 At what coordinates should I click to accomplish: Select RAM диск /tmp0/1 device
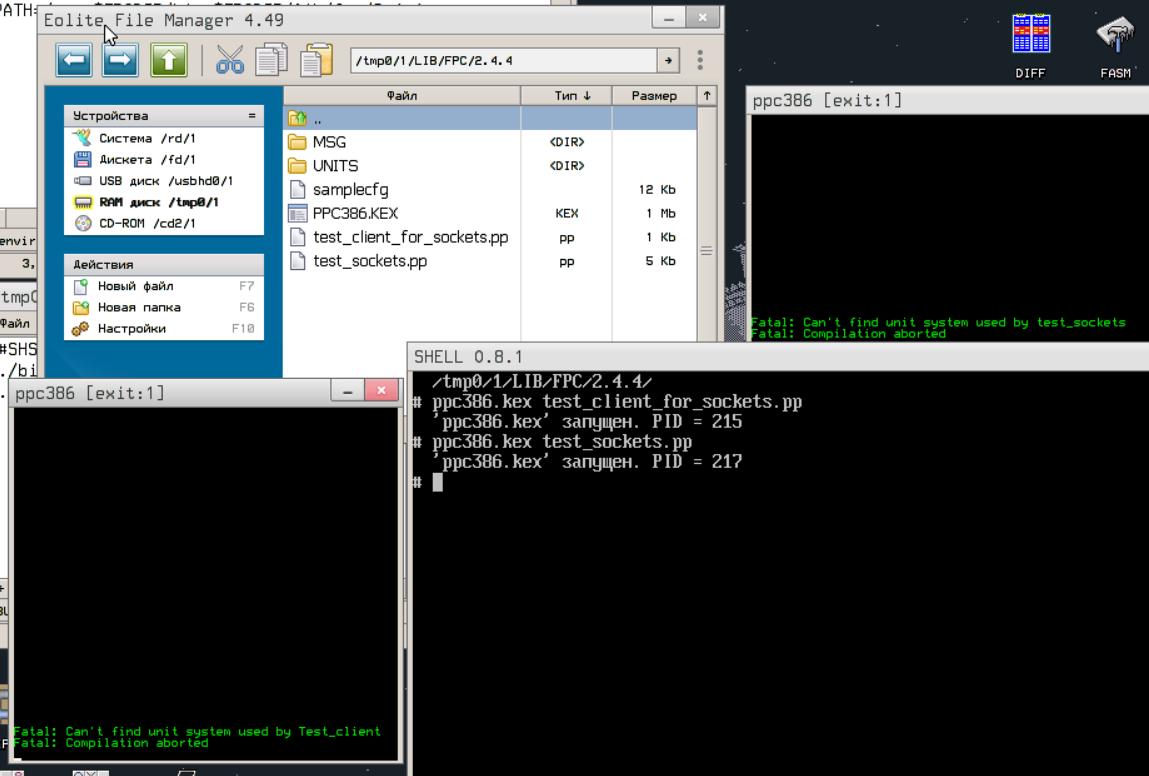pyautogui.click(x=159, y=202)
